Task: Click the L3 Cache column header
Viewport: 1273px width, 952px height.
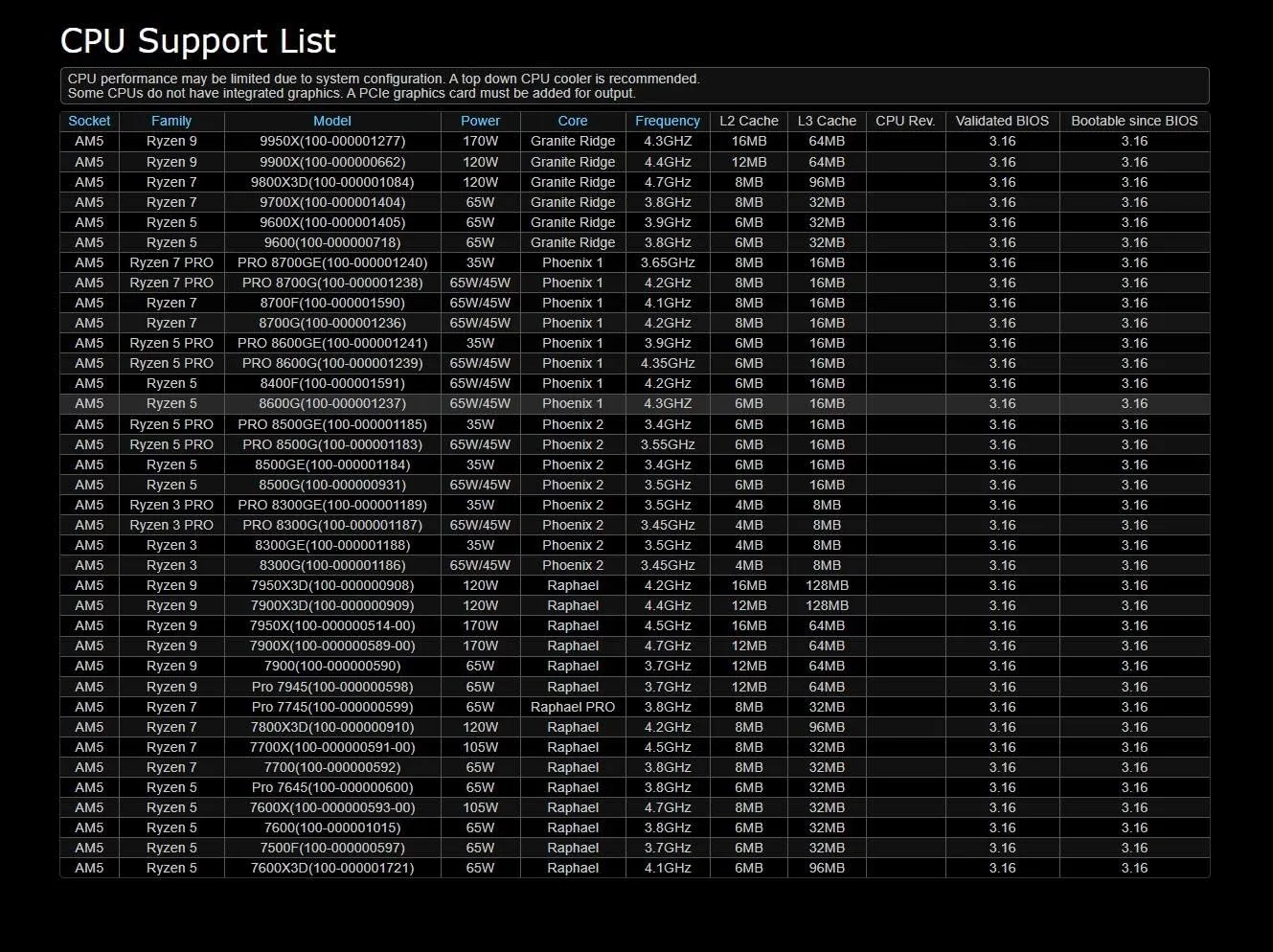Action: pyautogui.click(x=827, y=121)
